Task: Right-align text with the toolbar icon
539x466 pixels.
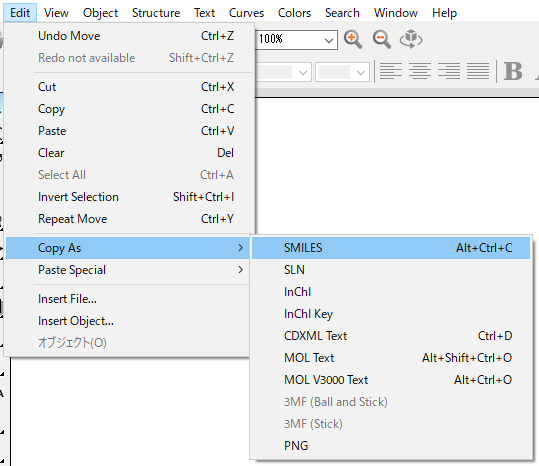Action: coord(449,71)
